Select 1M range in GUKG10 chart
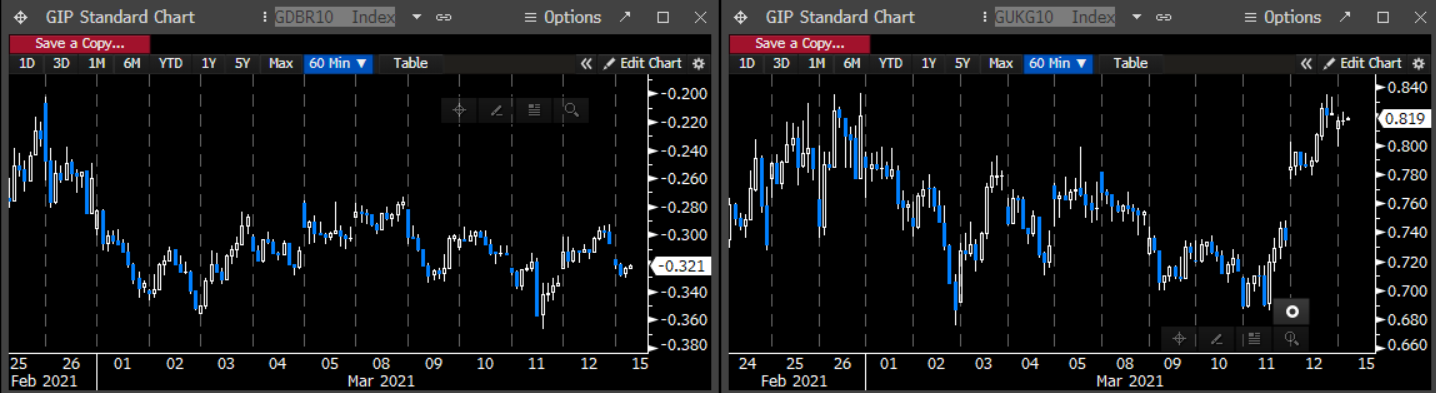The width and height of the screenshot is (1436, 393). (816, 63)
